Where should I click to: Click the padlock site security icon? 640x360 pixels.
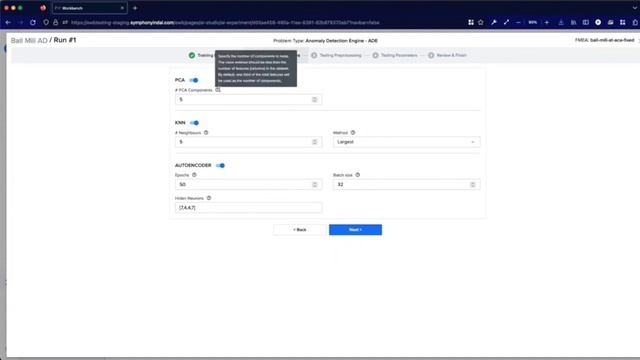(56, 22)
